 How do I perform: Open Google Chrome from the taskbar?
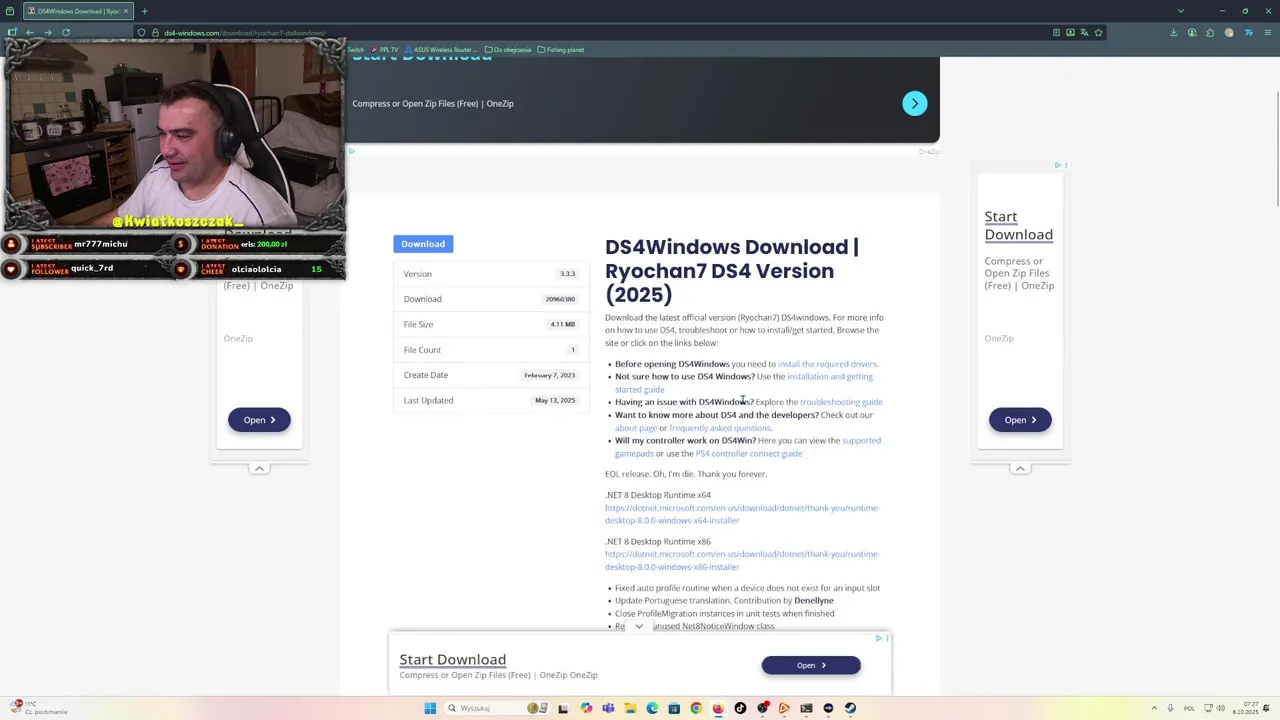(x=696, y=708)
